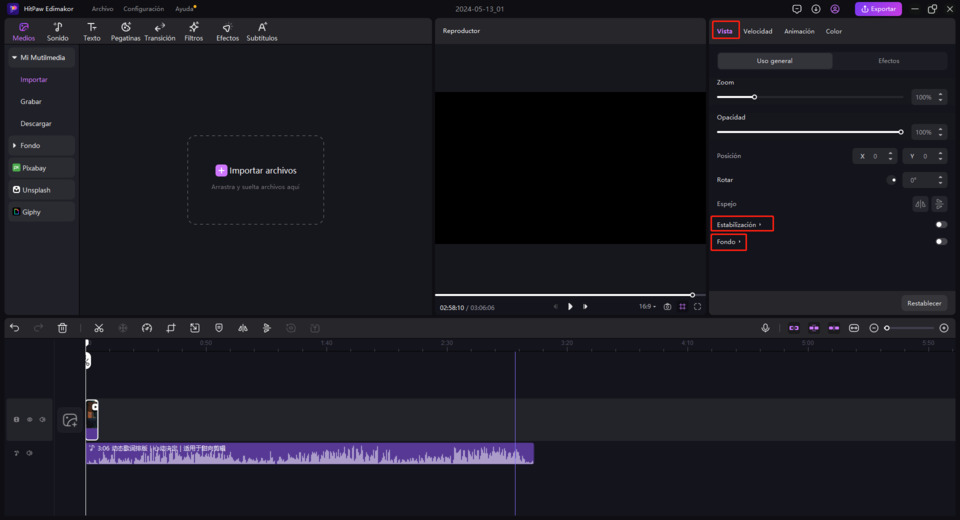
Task: Click the Exportar button
Action: point(878,9)
